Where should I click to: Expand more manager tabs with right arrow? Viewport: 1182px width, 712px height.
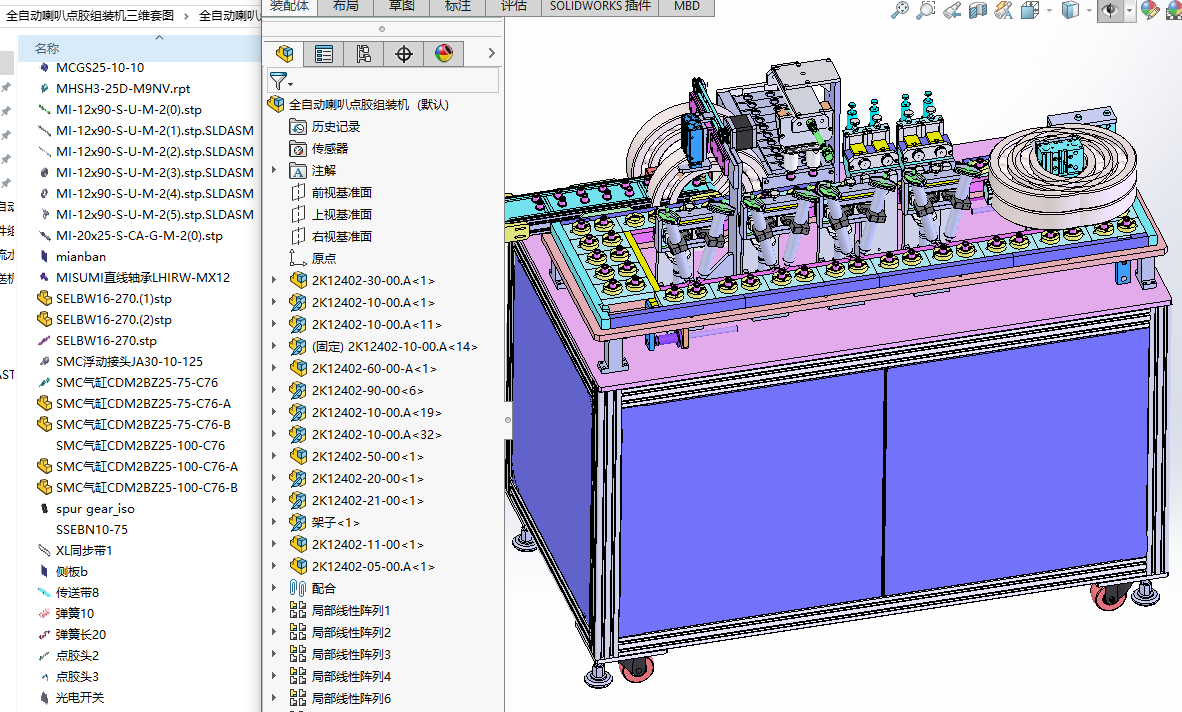point(491,54)
